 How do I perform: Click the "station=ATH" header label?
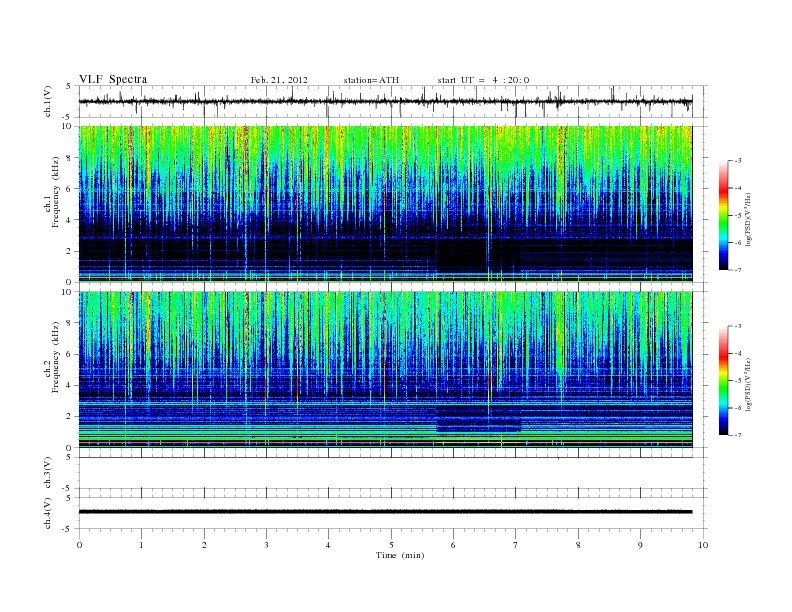(x=371, y=80)
